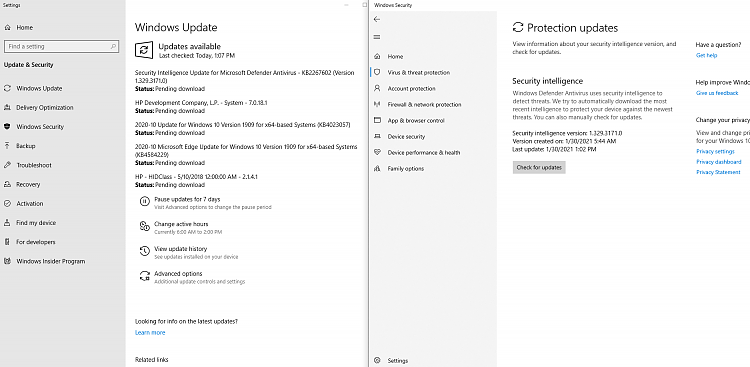Click the Last checked Today 1:07 PM text
750x367 pixels.
(197, 56)
